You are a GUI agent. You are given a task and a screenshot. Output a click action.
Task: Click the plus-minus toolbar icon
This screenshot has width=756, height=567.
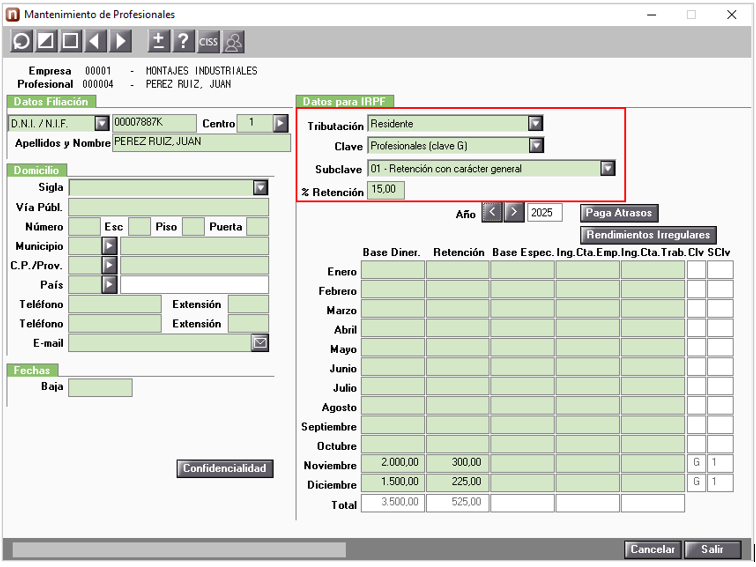pyautogui.click(x=159, y=41)
